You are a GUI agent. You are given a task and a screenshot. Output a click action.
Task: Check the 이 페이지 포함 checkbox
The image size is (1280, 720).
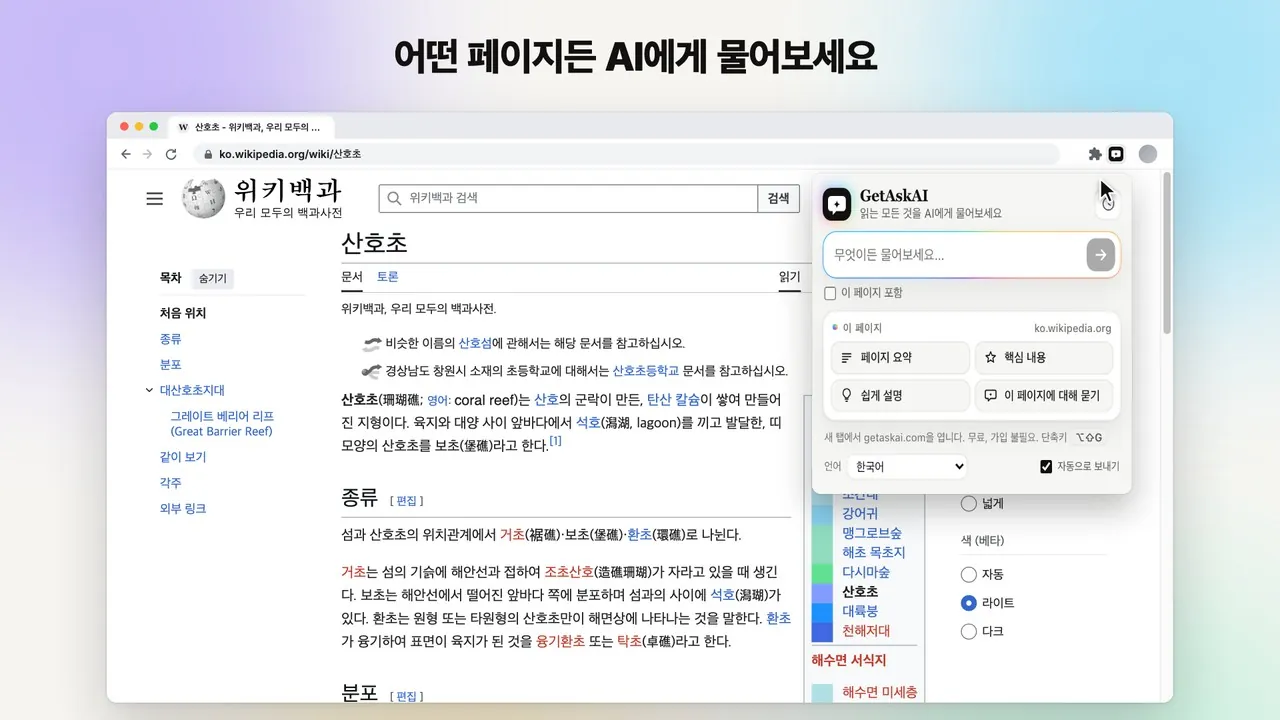coord(830,293)
